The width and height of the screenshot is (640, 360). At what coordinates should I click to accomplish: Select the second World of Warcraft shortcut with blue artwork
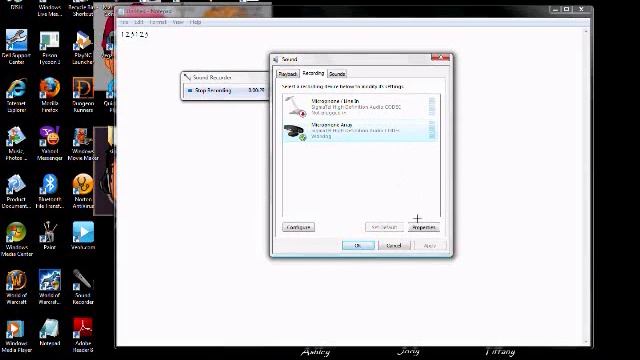[x=49, y=287]
